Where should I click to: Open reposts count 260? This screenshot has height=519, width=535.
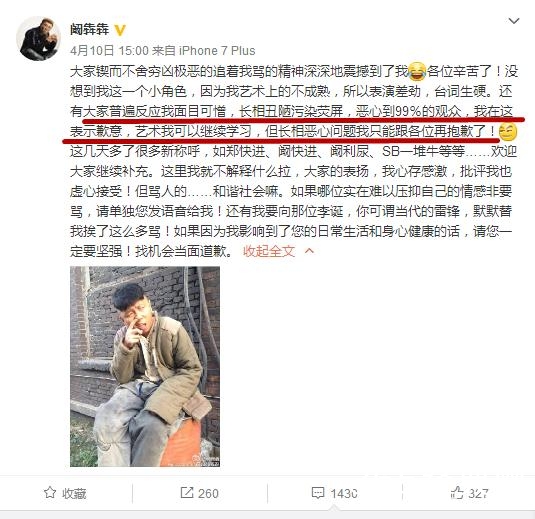pyautogui.click(x=208, y=493)
